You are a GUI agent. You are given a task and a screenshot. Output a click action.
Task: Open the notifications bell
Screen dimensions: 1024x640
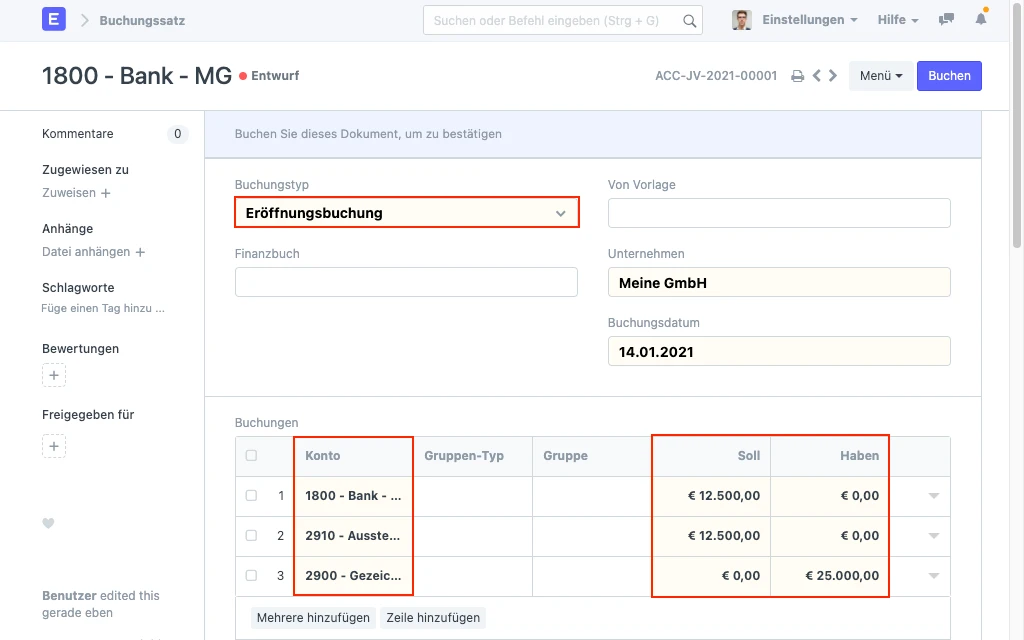click(x=981, y=20)
